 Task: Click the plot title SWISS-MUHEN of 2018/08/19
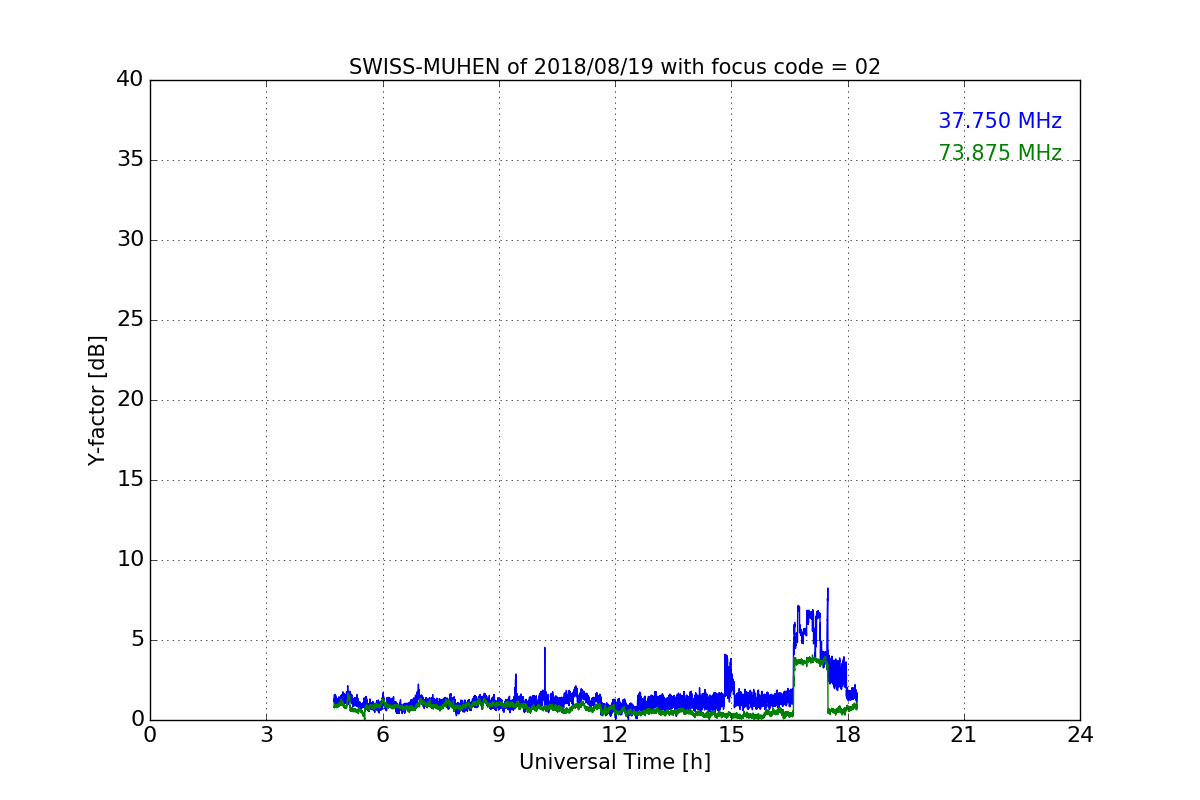615,67
